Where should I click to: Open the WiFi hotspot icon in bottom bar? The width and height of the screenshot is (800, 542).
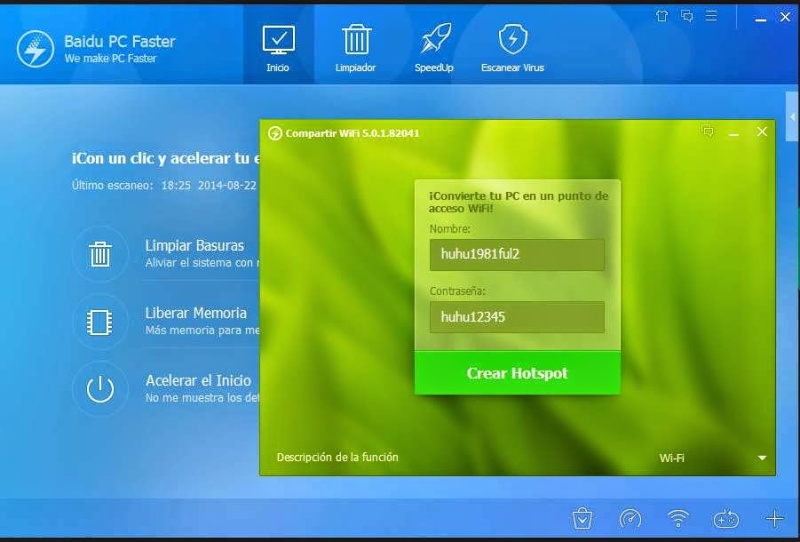678,519
